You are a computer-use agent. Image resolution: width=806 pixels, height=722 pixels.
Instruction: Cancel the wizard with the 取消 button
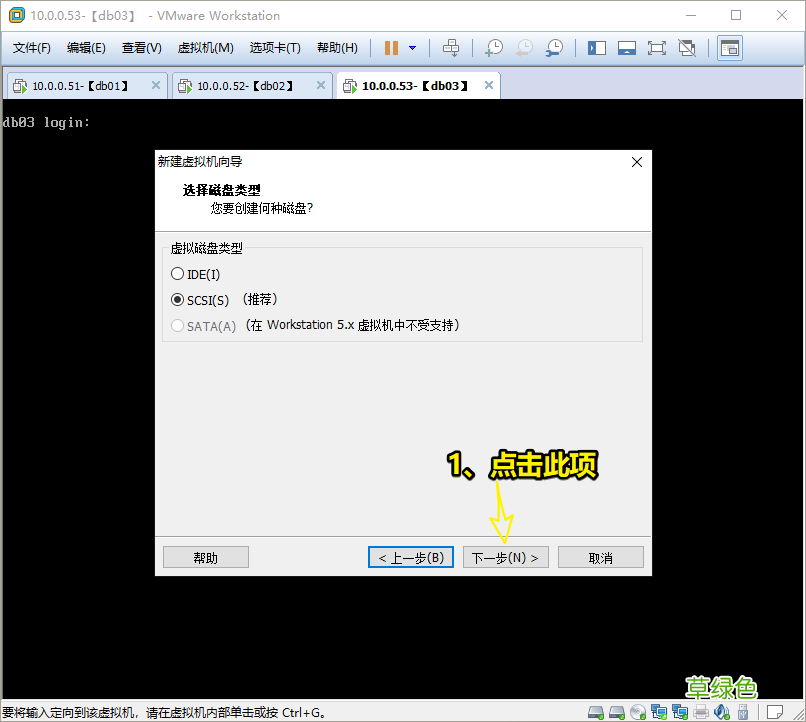click(600, 558)
